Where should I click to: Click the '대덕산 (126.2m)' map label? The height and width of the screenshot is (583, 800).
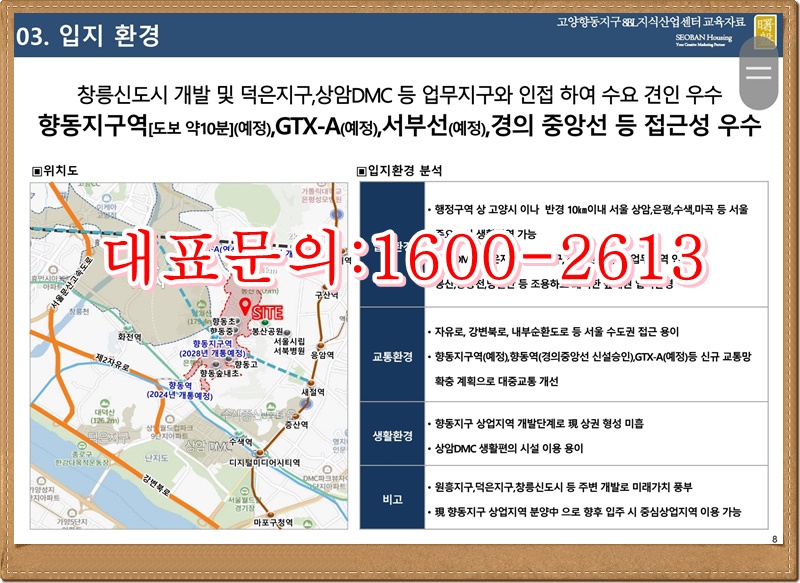point(105,416)
